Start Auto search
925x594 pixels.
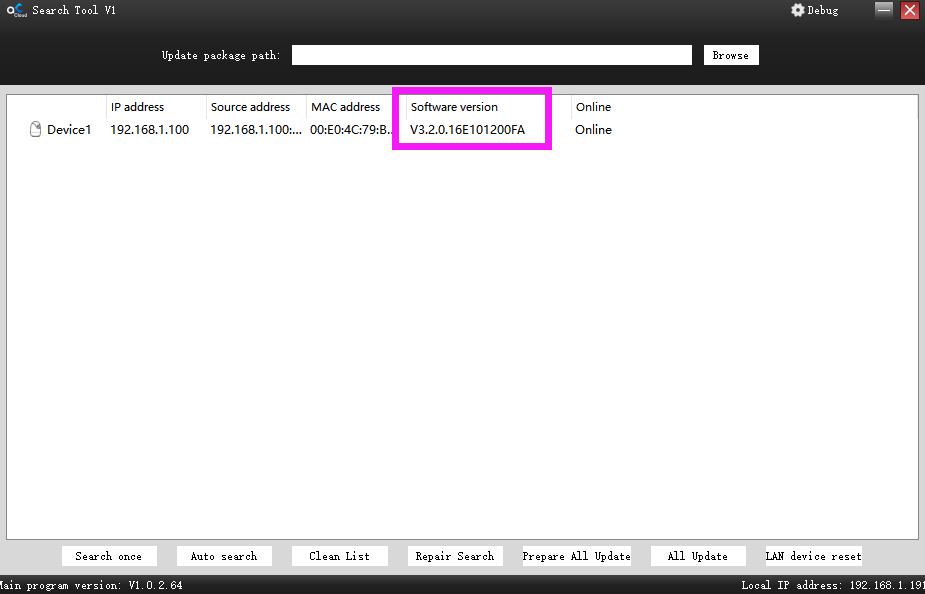click(x=224, y=556)
